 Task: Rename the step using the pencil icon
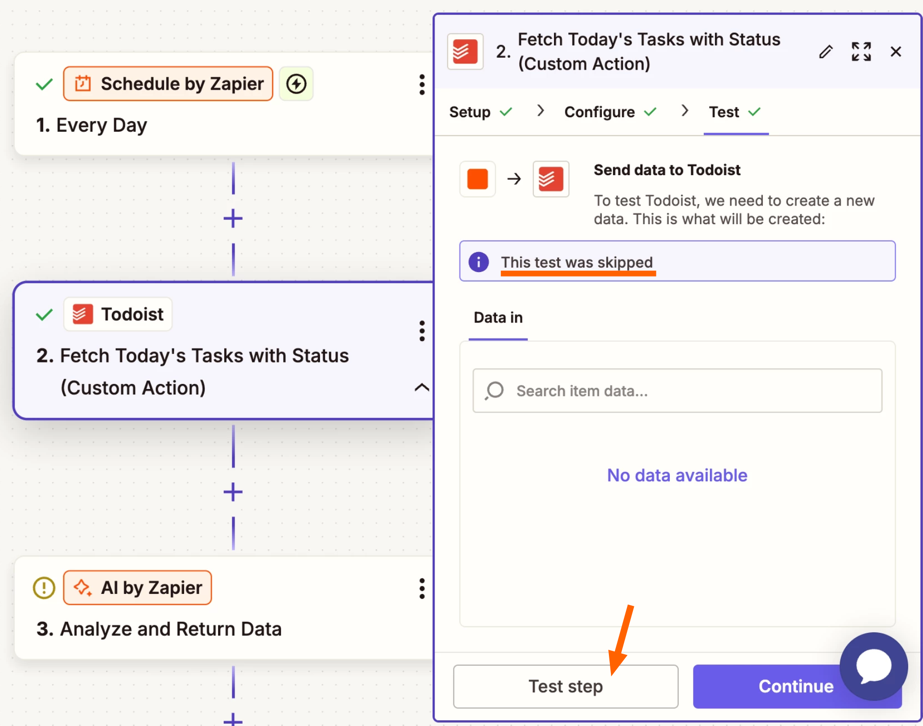point(826,52)
